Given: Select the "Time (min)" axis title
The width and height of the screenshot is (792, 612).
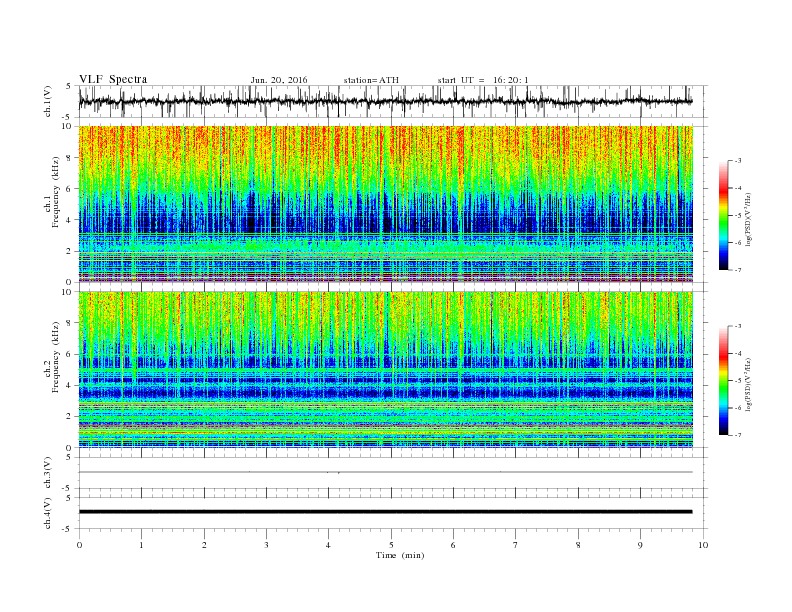Looking at the screenshot, I should pyautogui.click(x=400, y=555).
